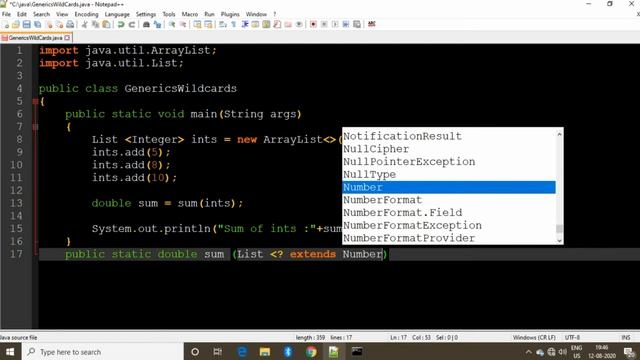The height and width of the screenshot is (360, 640).
Task: Save the current file via toolbar
Action: [27, 24]
